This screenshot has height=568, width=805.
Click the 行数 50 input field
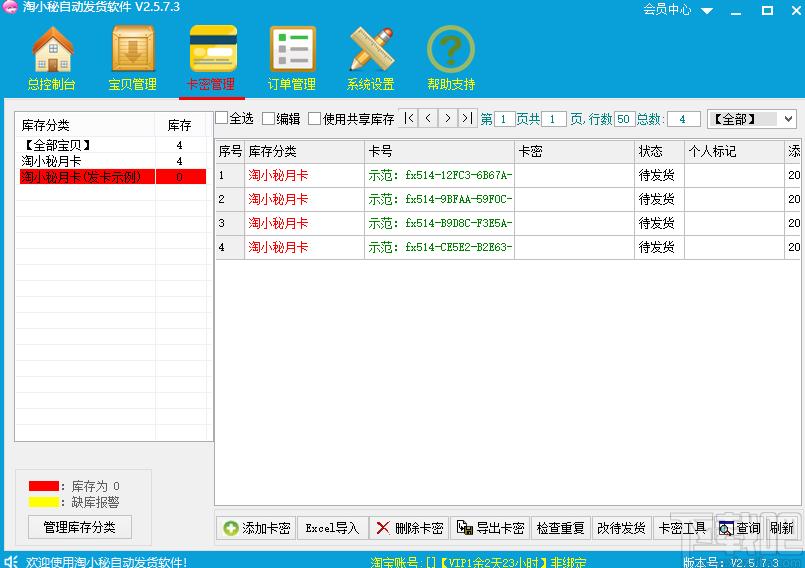coord(624,119)
